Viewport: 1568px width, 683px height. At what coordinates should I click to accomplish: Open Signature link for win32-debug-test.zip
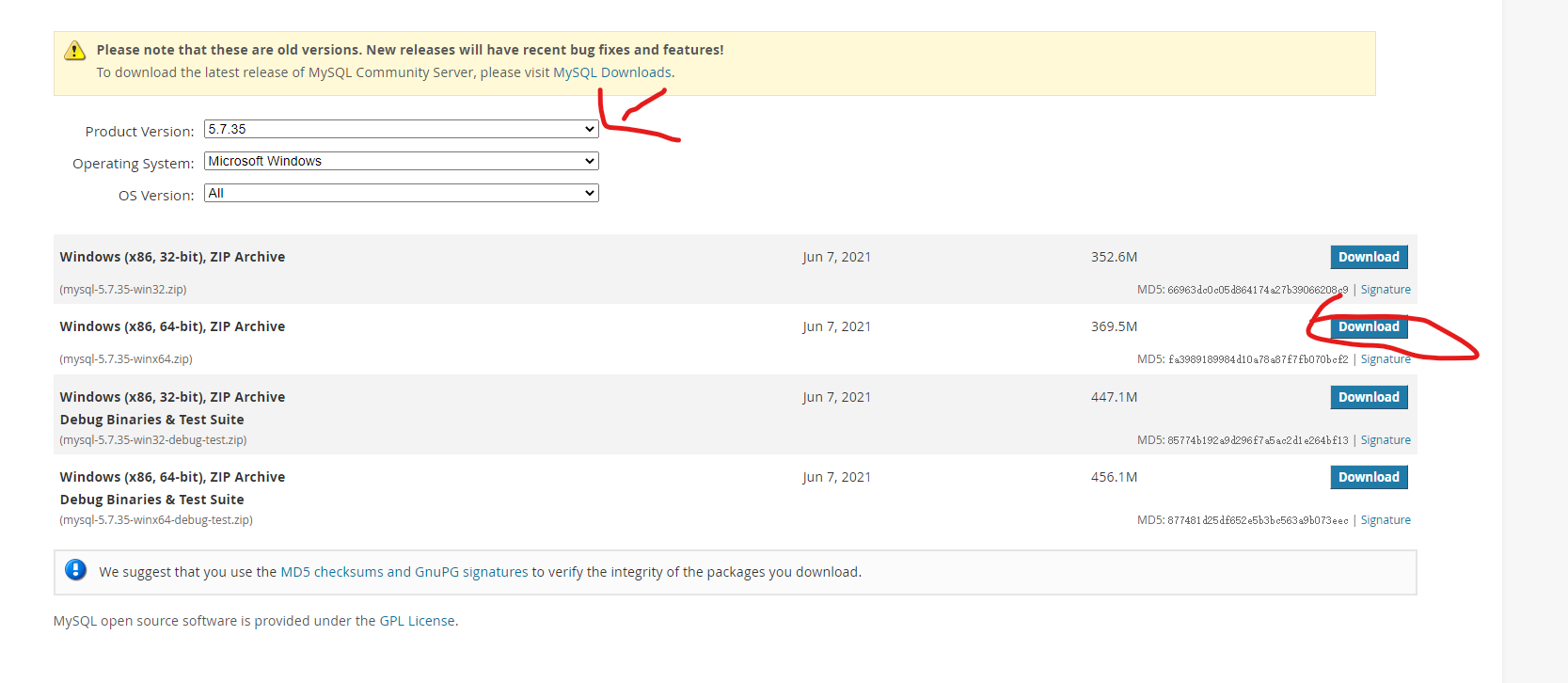click(1386, 440)
